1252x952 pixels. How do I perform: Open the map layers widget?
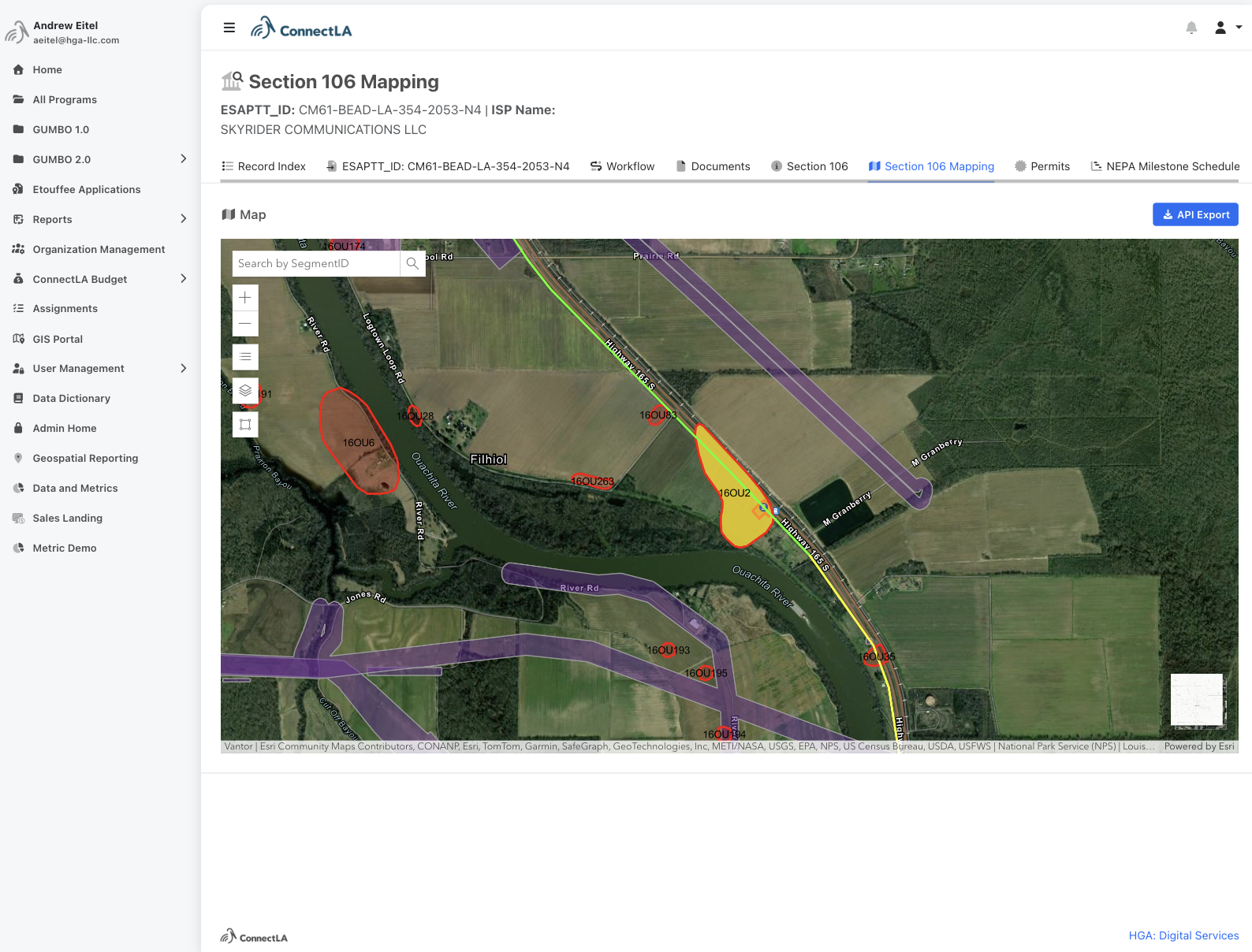[x=245, y=391]
